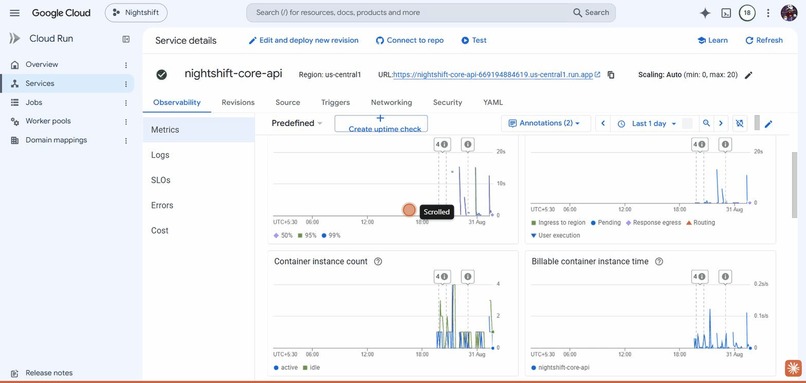The width and height of the screenshot is (806, 383).
Task: Focus the resource search field
Action: tap(411, 13)
